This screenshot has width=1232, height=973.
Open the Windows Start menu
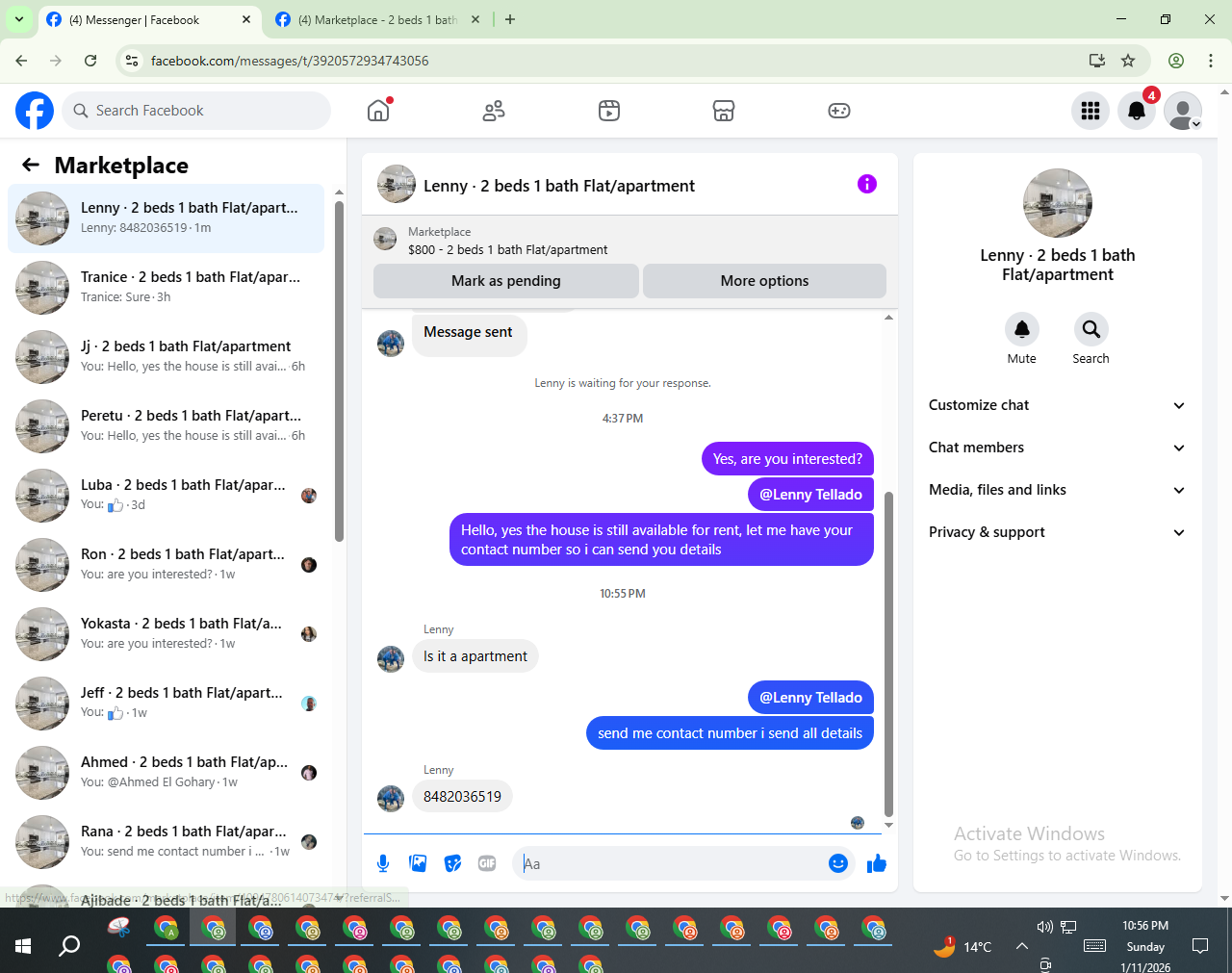coord(23,946)
